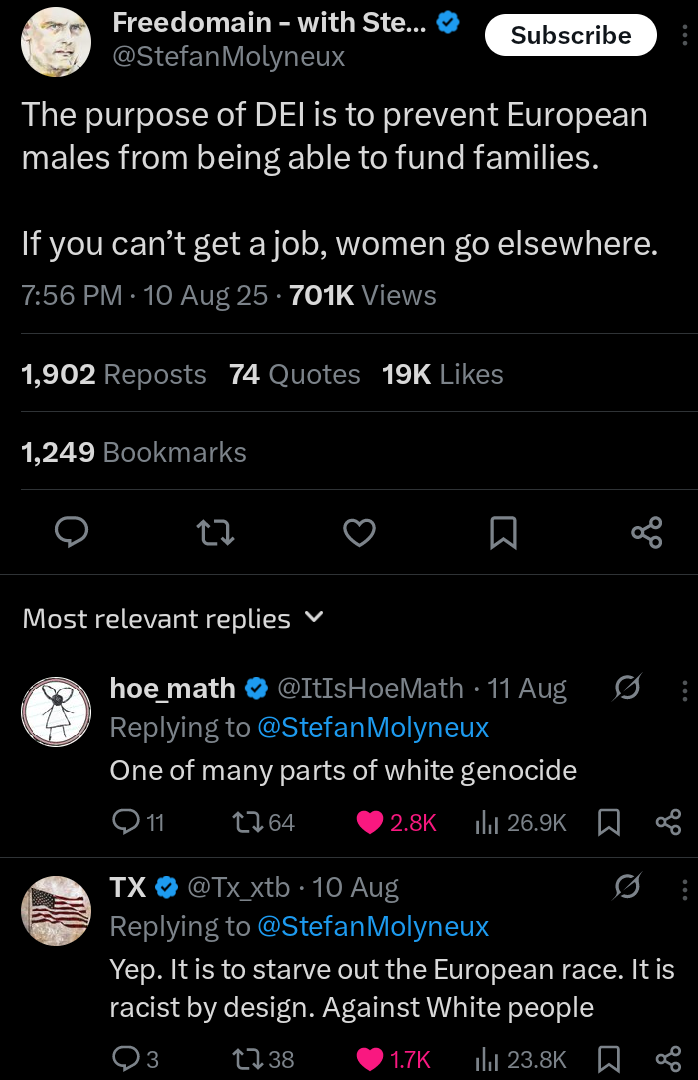
Task: Open the Grok icon on TX reply
Action: pyautogui.click(x=627, y=886)
